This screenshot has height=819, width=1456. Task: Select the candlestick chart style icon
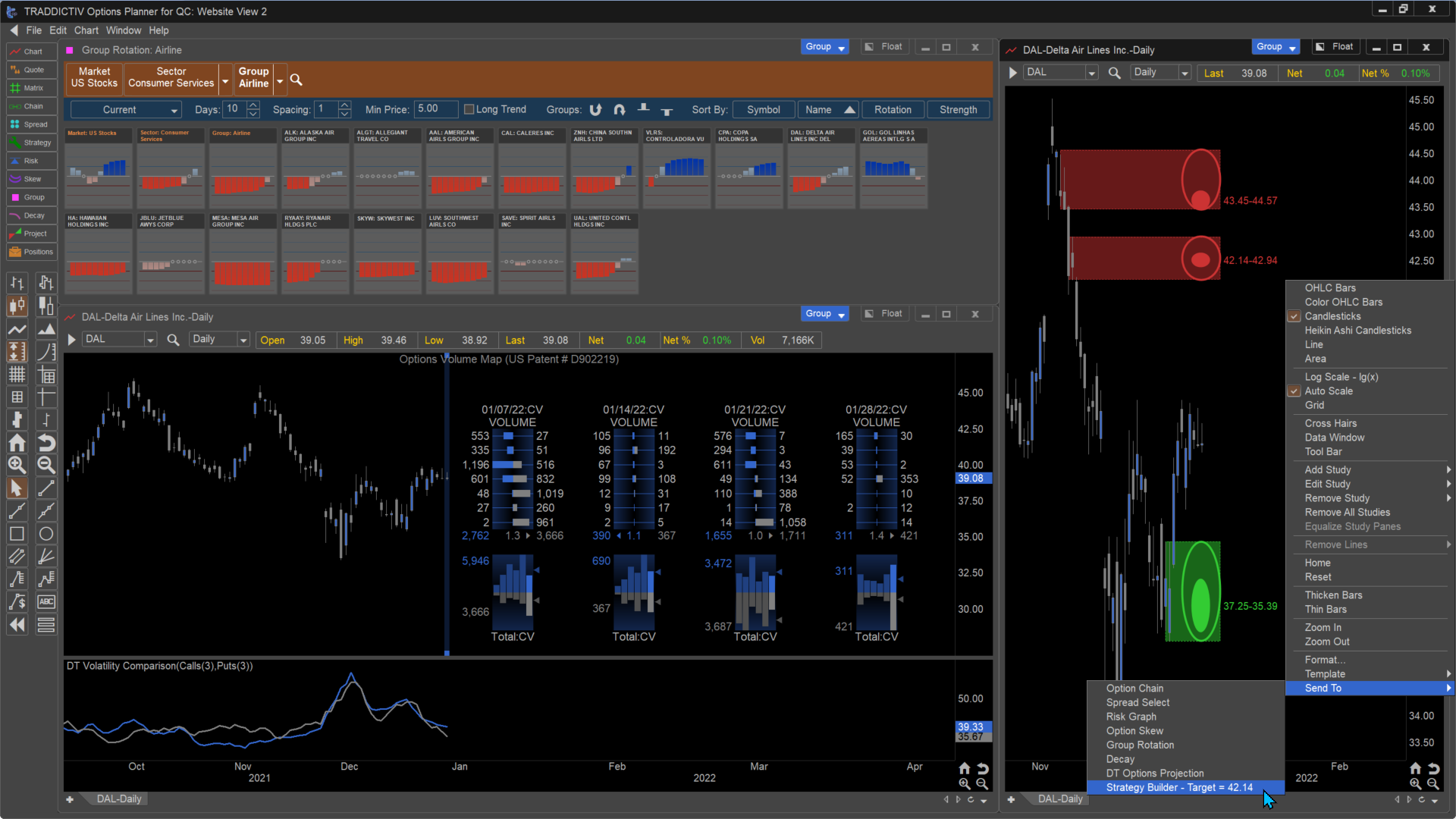click(17, 306)
